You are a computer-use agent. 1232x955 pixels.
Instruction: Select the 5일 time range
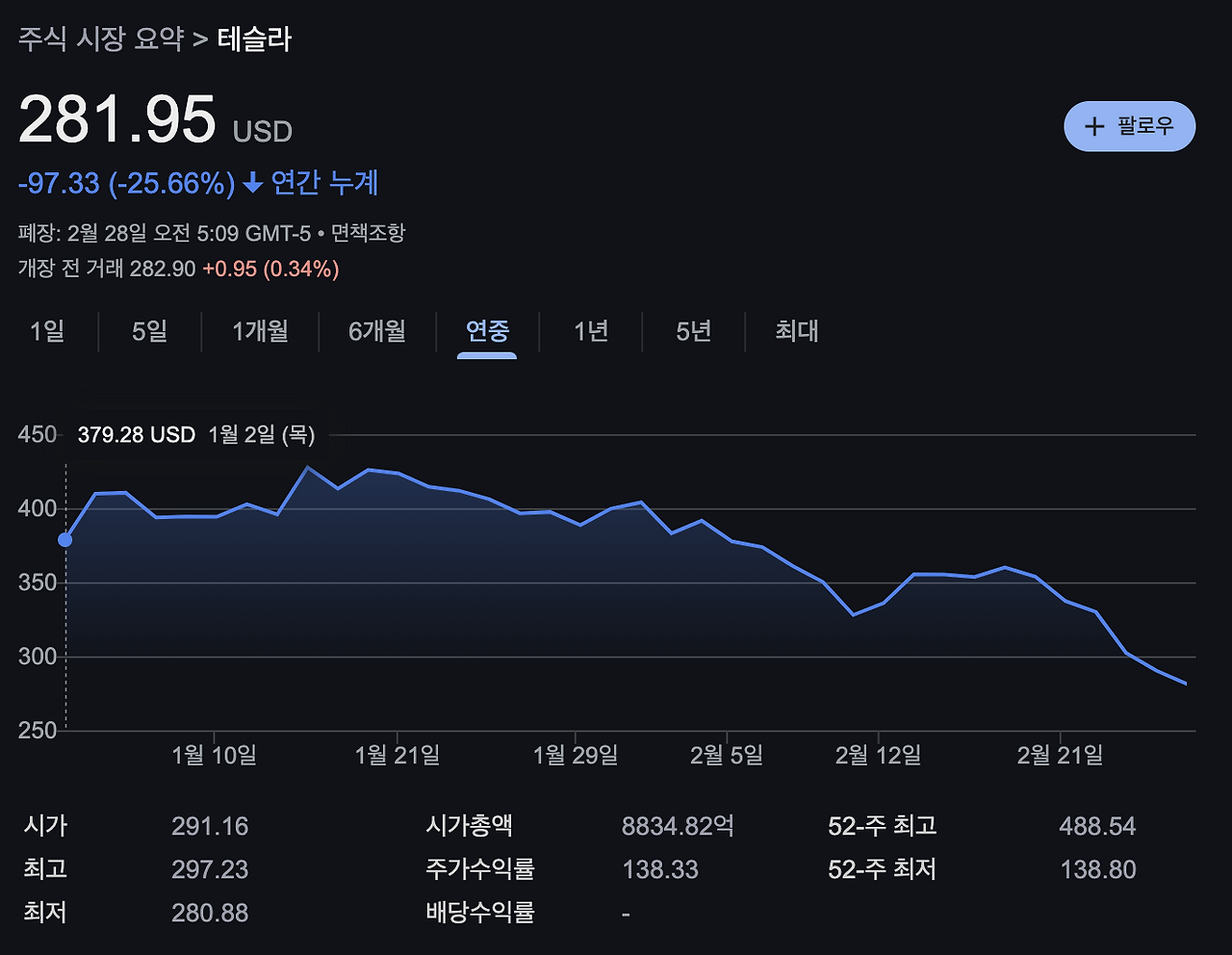click(x=149, y=331)
